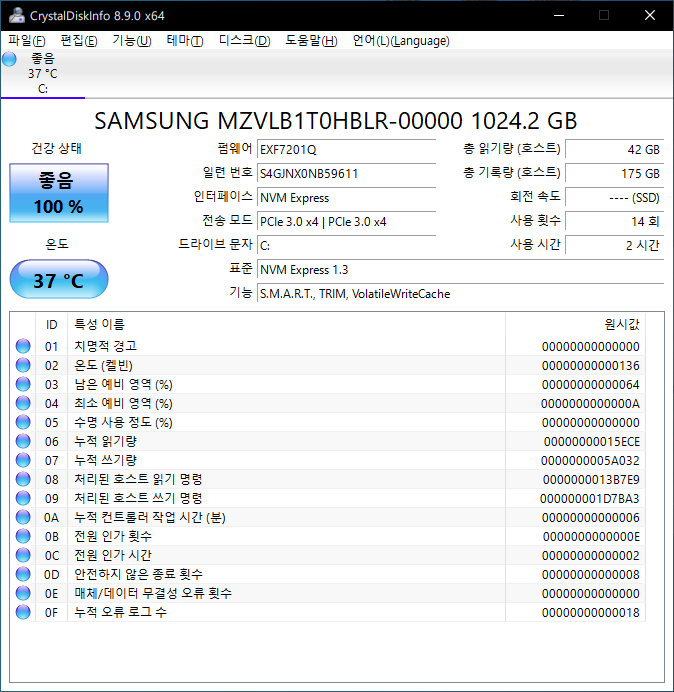Click raw value 0000000000018
Image resolution: width=674 pixels, height=692 pixels.
click(x=591, y=612)
